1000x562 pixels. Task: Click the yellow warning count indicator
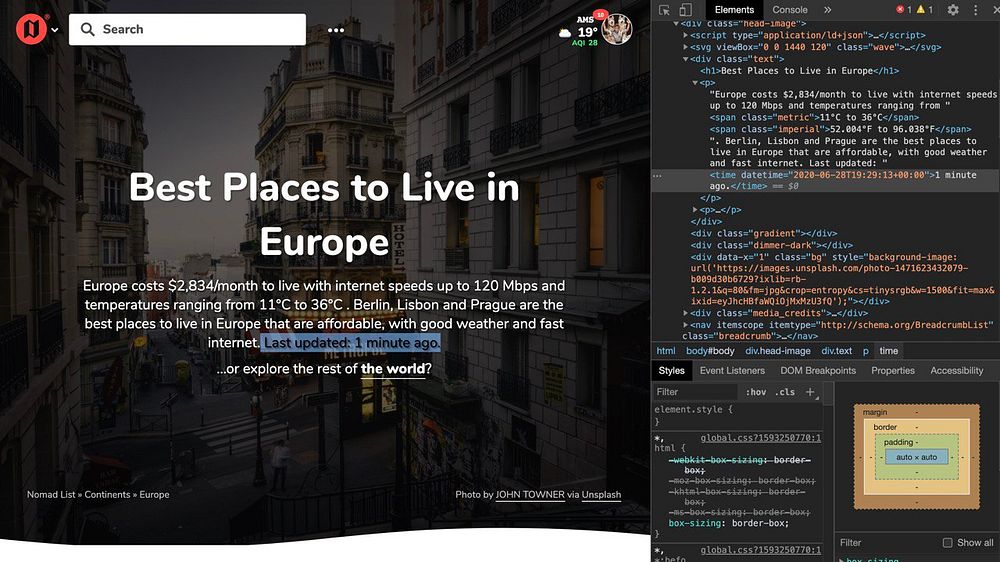point(925,10)
